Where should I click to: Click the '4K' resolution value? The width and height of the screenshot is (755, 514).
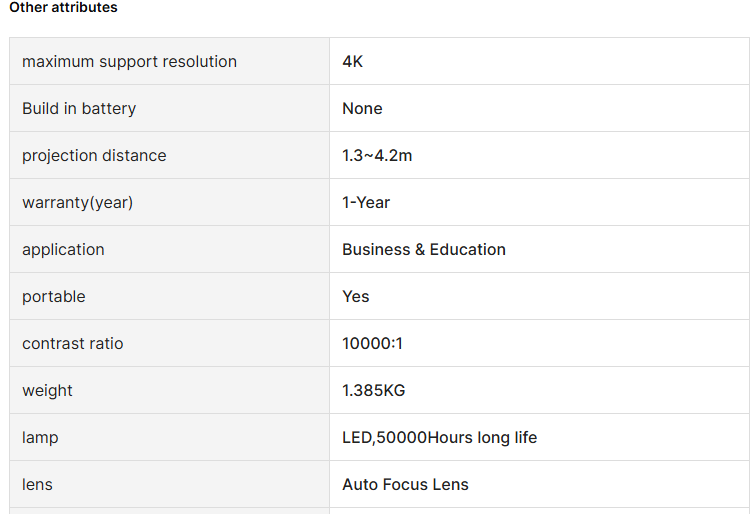[353, 62]
